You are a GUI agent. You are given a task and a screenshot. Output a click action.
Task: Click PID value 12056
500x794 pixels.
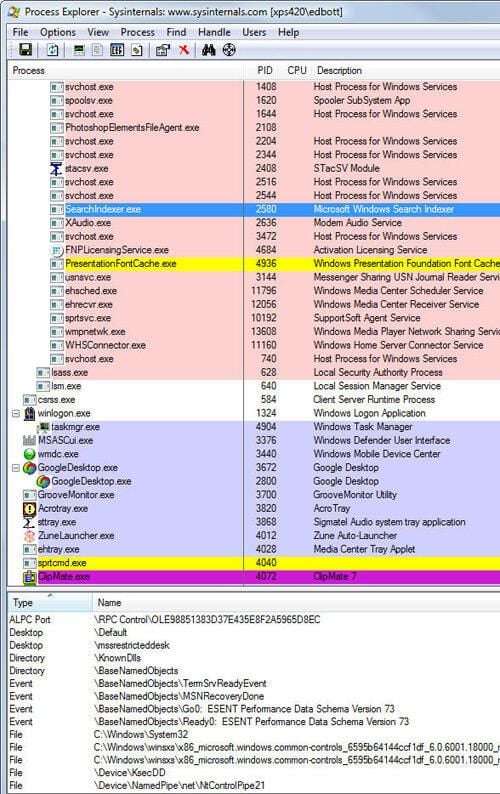pos(264,304)
